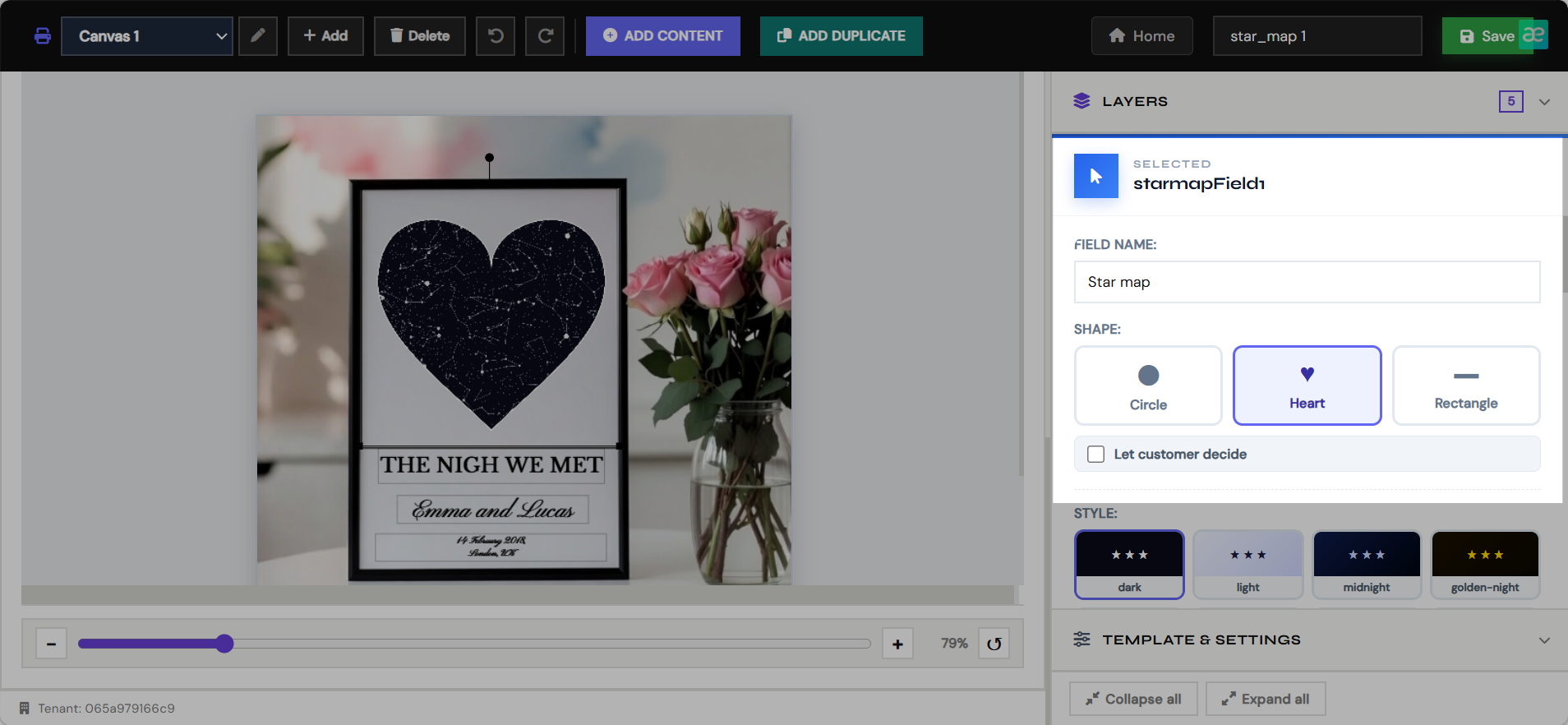The height and width of the screenshot is (725, 1568).
Task: Undo the last action
Action: [496, 36]
